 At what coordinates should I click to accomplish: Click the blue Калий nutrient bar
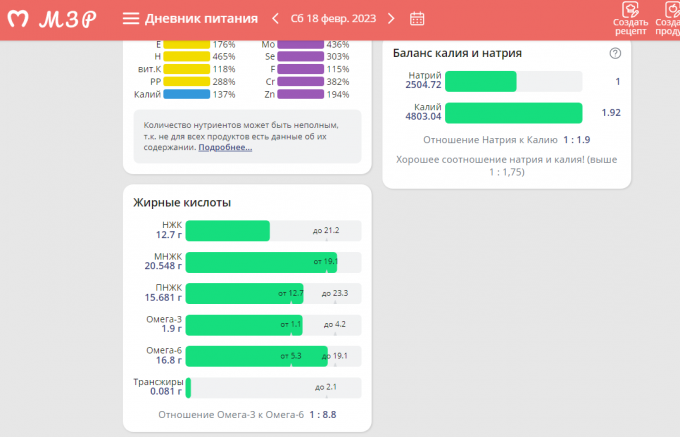[186, 94]
